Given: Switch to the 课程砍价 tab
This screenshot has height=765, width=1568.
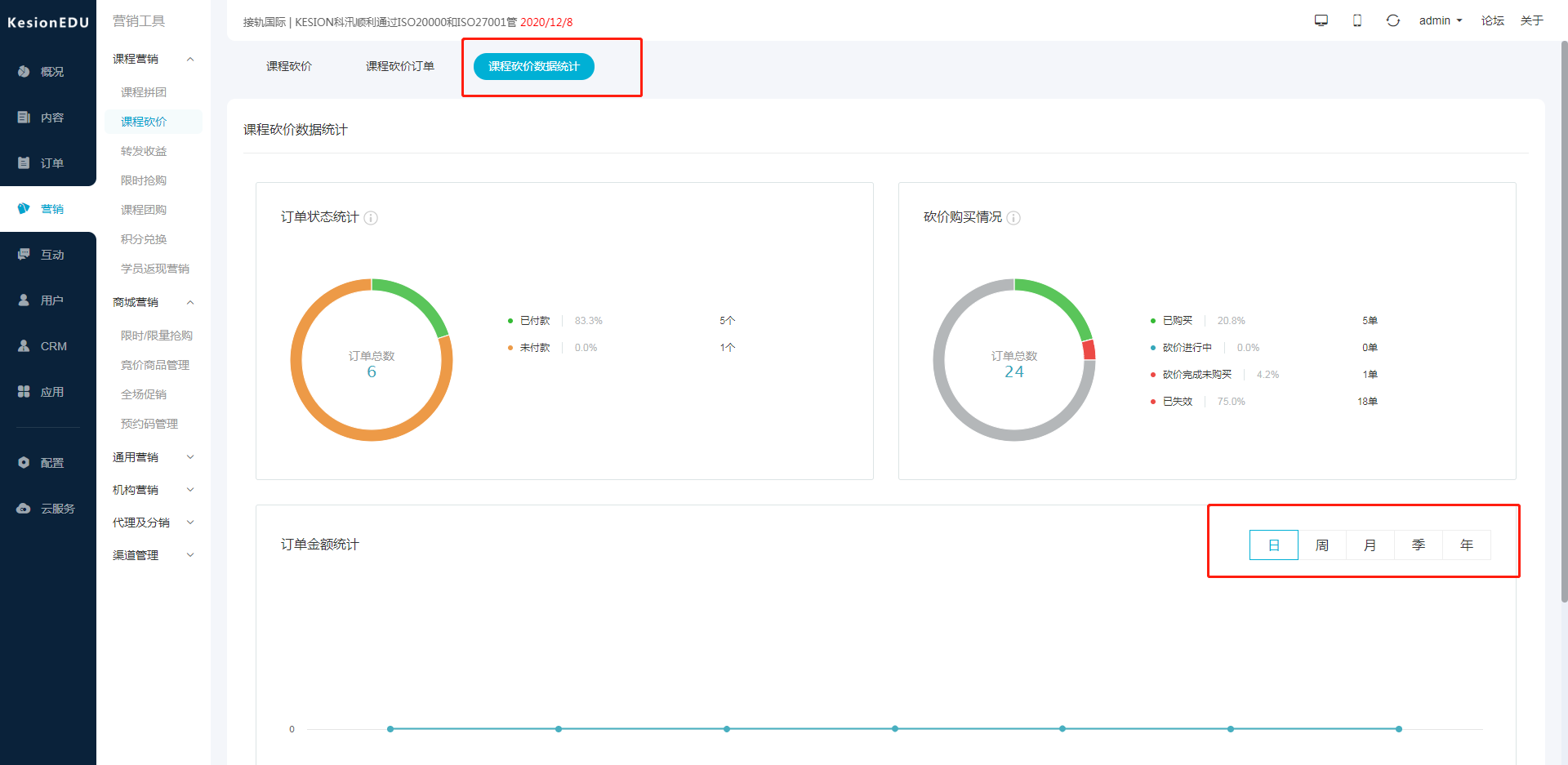Looking at the screenshot, I should tap(289, 66).
